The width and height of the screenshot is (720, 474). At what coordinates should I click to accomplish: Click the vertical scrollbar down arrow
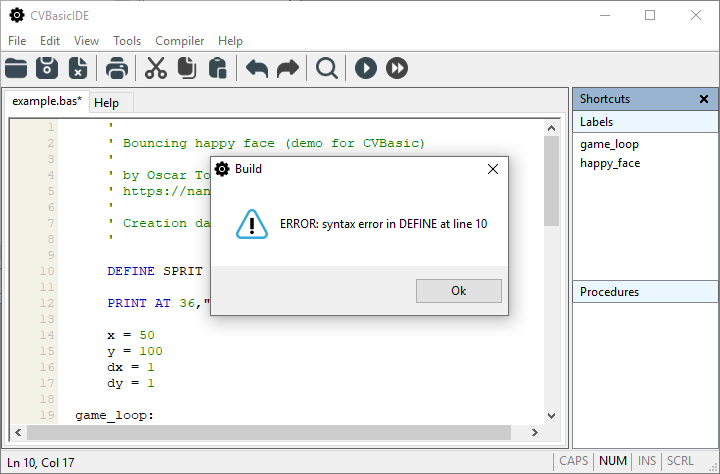pyautogui.click(x=551, y=416)
